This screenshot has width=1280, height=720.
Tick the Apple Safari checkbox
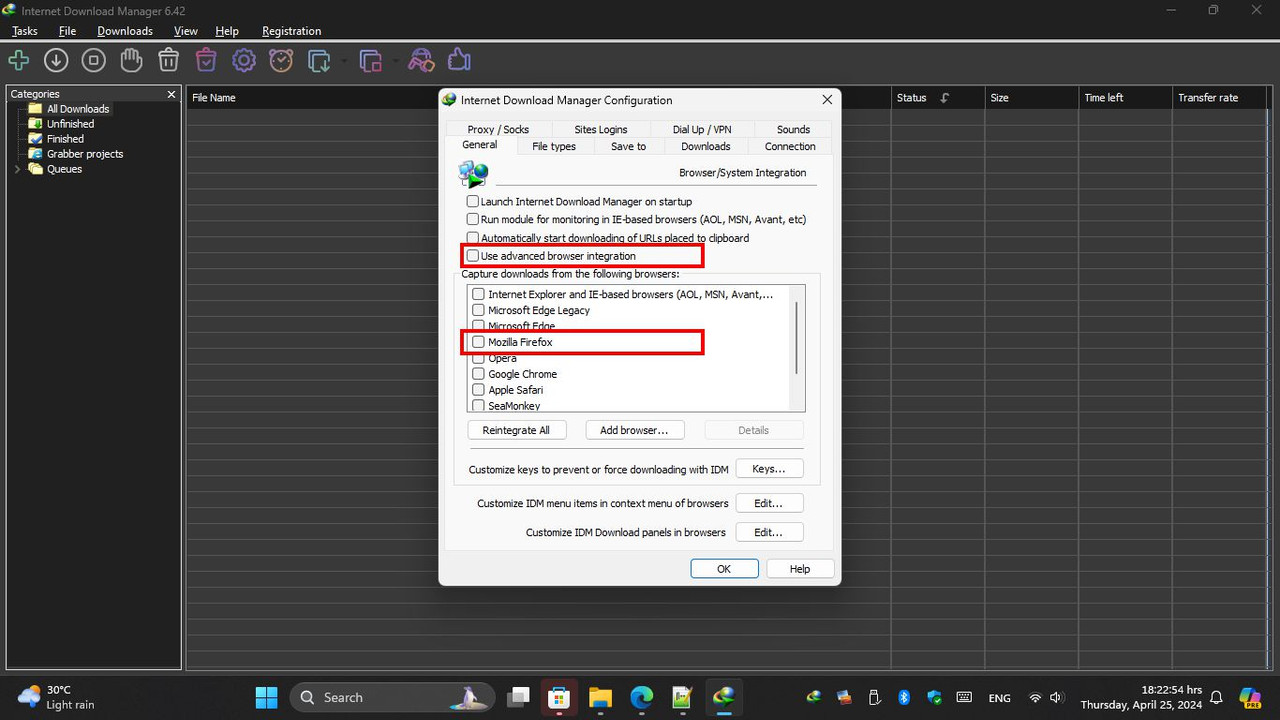coord(479,390)
